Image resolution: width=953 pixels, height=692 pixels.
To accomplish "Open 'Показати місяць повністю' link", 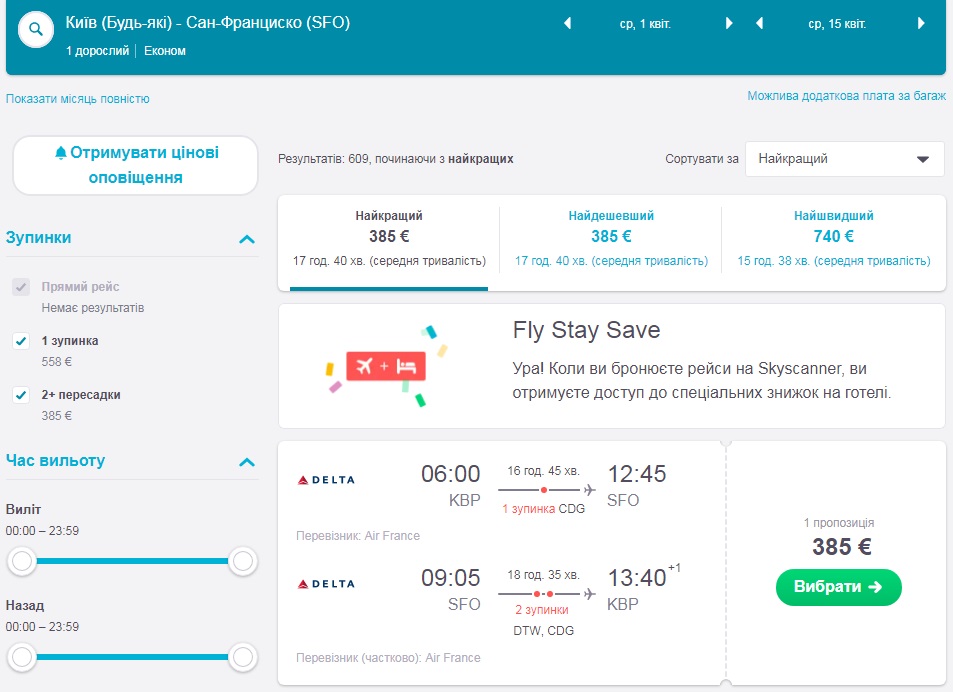I will click(78, 99).
